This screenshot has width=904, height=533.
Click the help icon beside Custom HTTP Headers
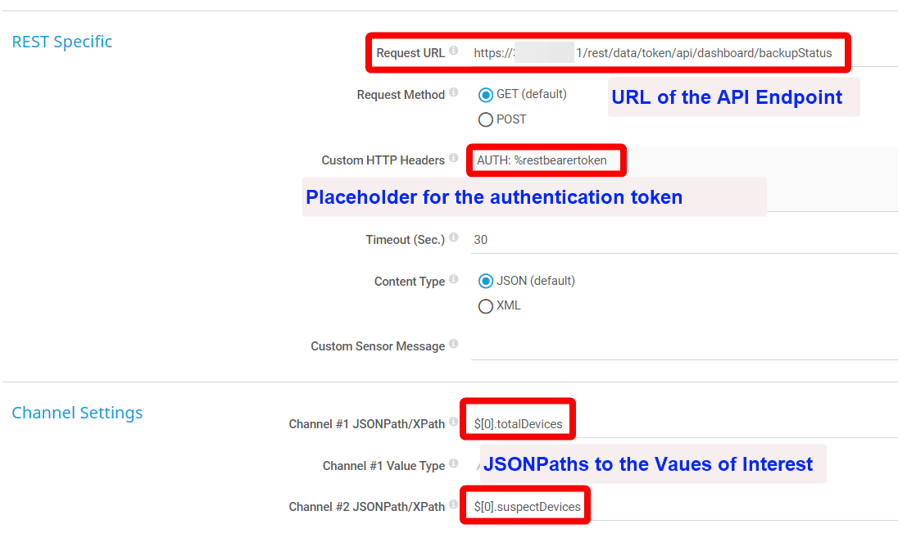[x=454, y=158]
